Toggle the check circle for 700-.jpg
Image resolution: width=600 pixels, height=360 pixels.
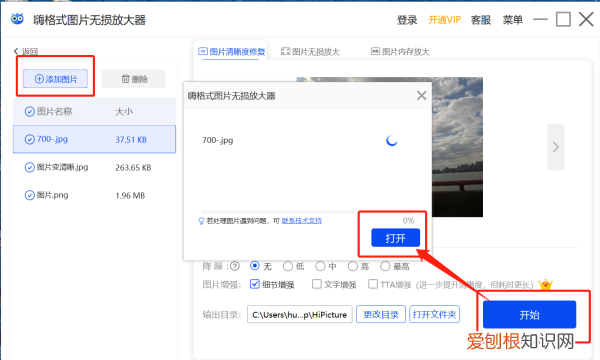[x=29, y=139]
